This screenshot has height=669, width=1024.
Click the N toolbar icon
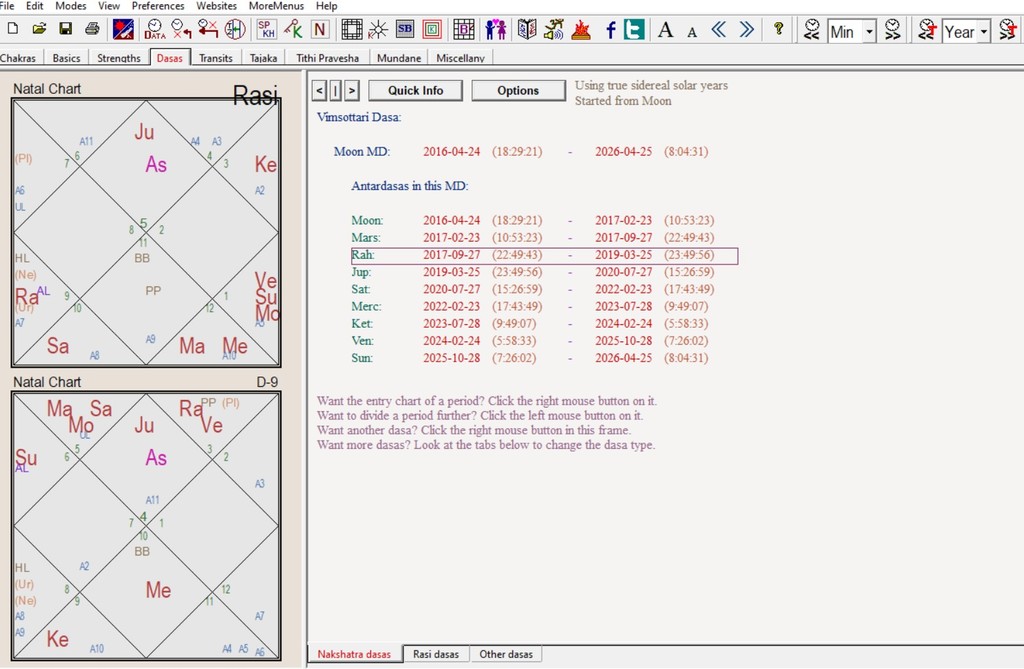tap(319, 29)
